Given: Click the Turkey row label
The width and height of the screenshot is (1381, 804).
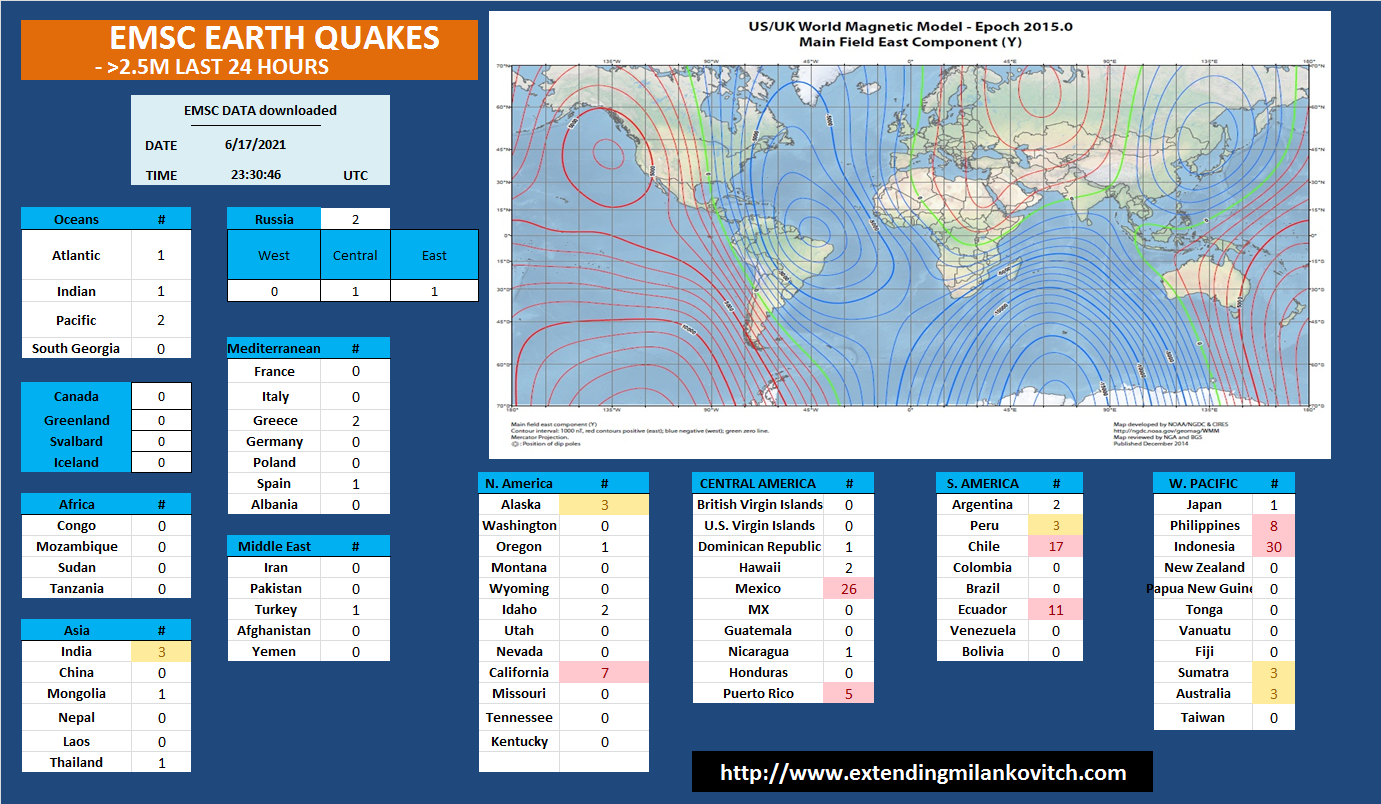Looking at the screenshot, I should tap(274, 609).
